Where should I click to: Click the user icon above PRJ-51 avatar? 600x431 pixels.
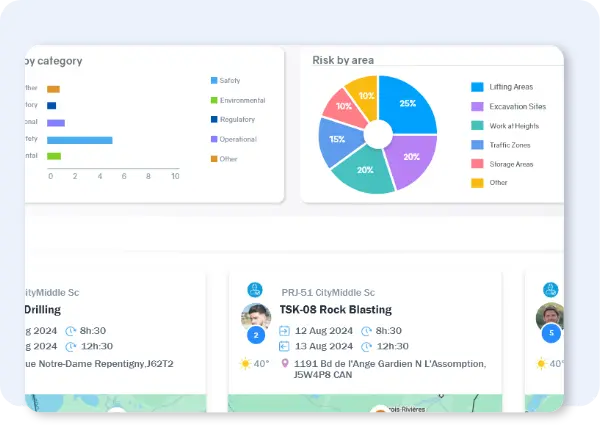[256, 290]
